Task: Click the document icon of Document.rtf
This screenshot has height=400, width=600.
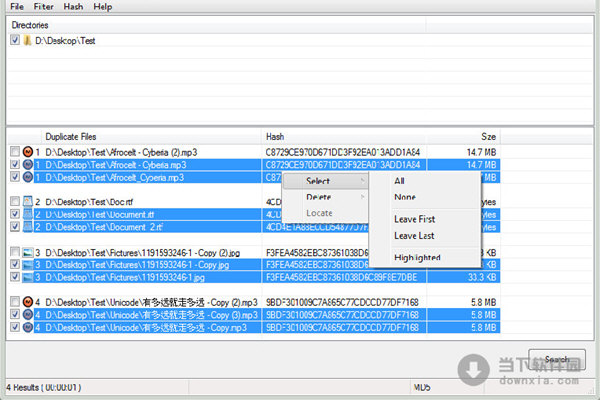Action: pyautogui.click(x=27, y=213)
